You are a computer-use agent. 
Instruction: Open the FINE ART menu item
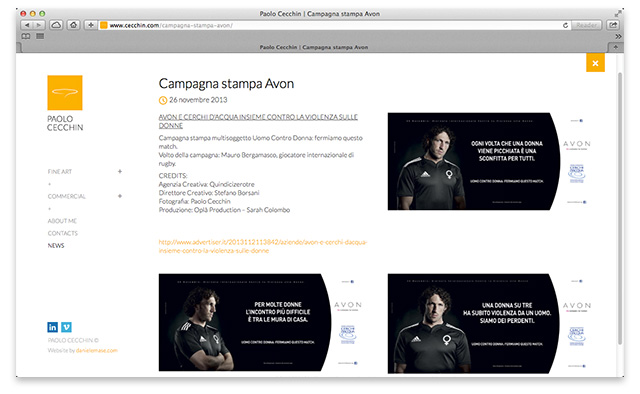tap(60, 172)
